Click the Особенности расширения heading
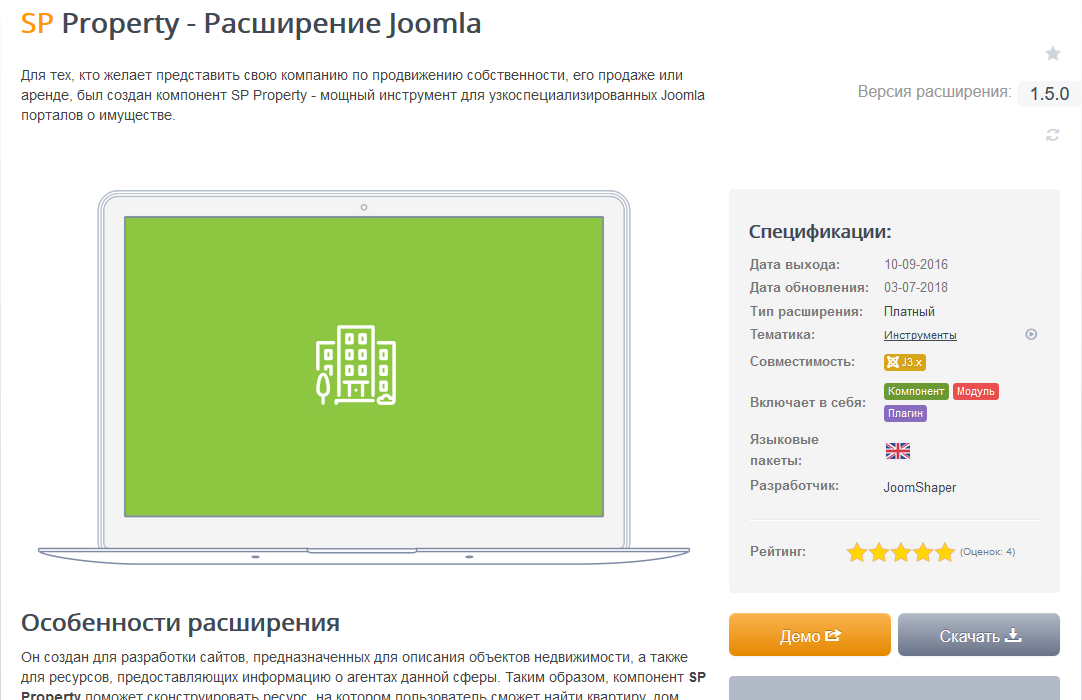 [180, 623]
